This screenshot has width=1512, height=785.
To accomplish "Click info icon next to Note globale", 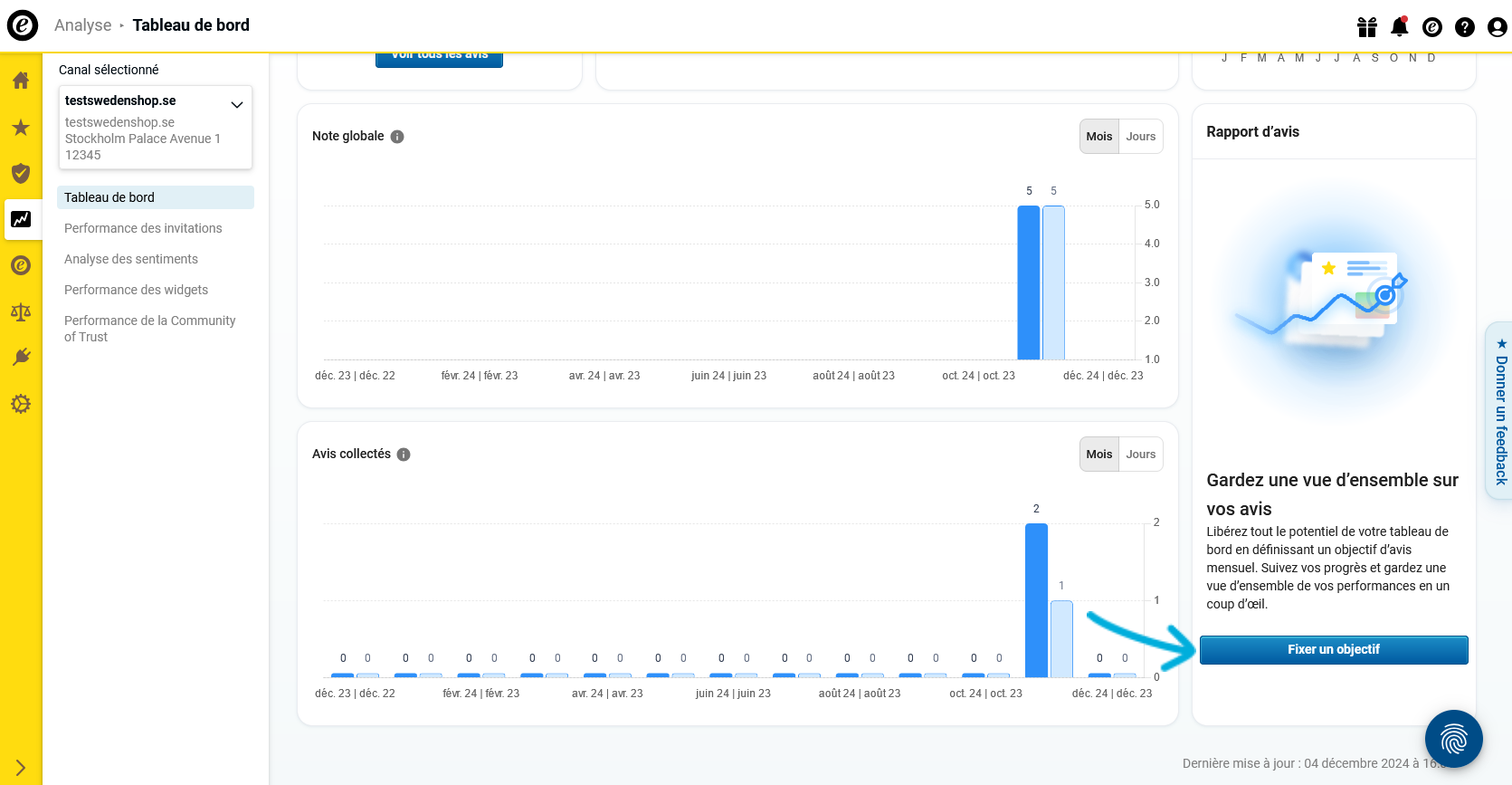I will [x=397, y=137].
